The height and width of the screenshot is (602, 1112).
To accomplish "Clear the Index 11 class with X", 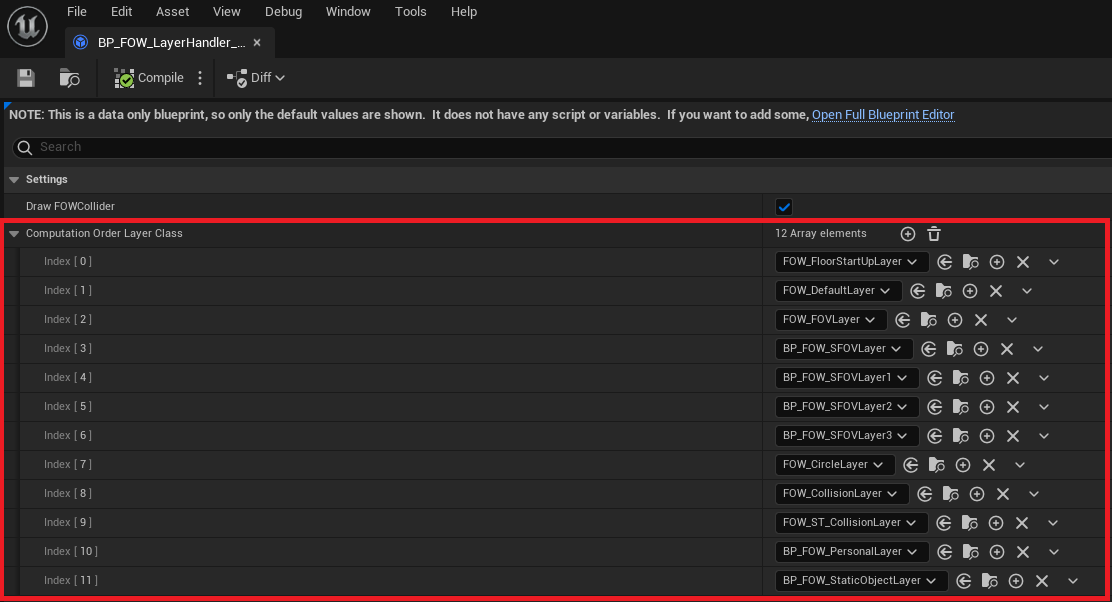I will [1042, 582].
